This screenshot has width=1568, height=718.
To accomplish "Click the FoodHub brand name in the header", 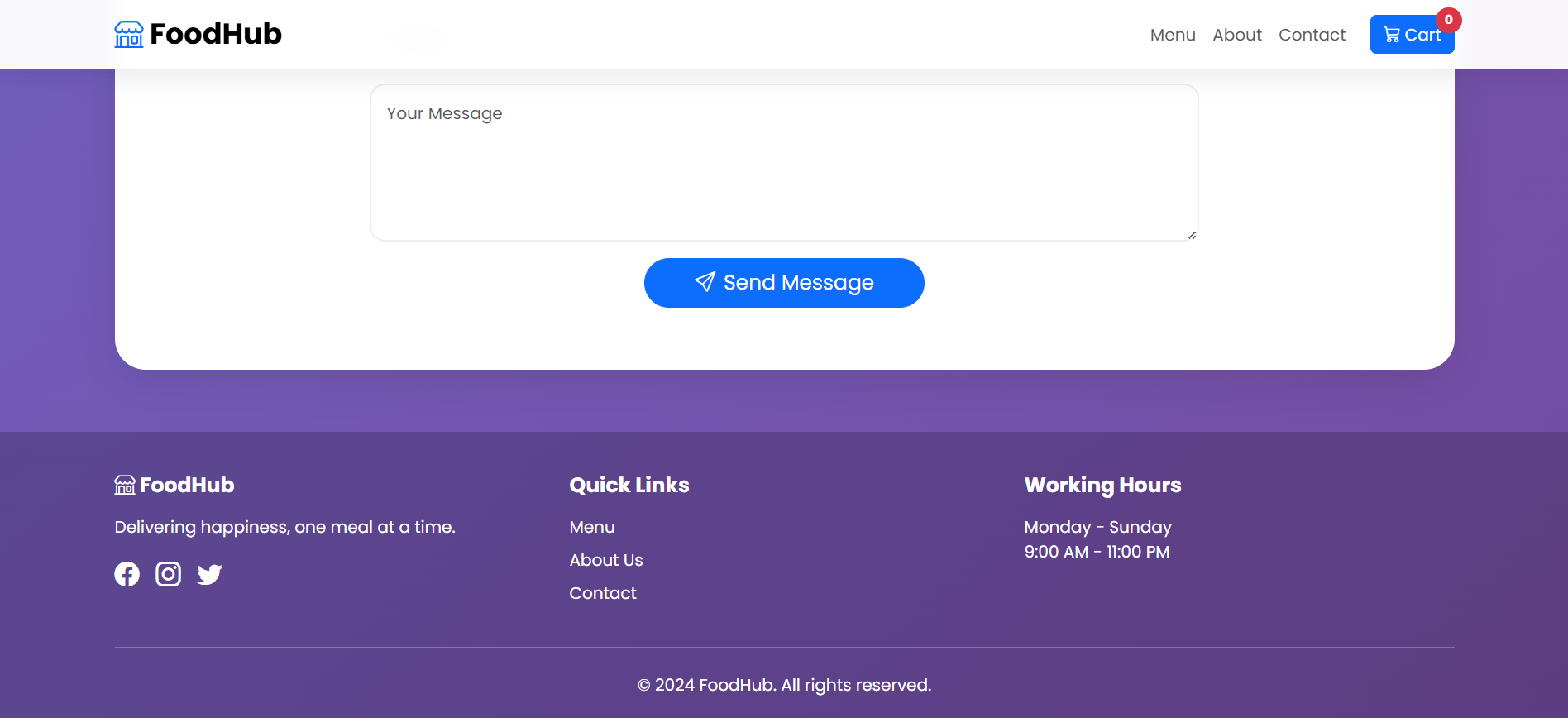I will (x=215, y=35).
